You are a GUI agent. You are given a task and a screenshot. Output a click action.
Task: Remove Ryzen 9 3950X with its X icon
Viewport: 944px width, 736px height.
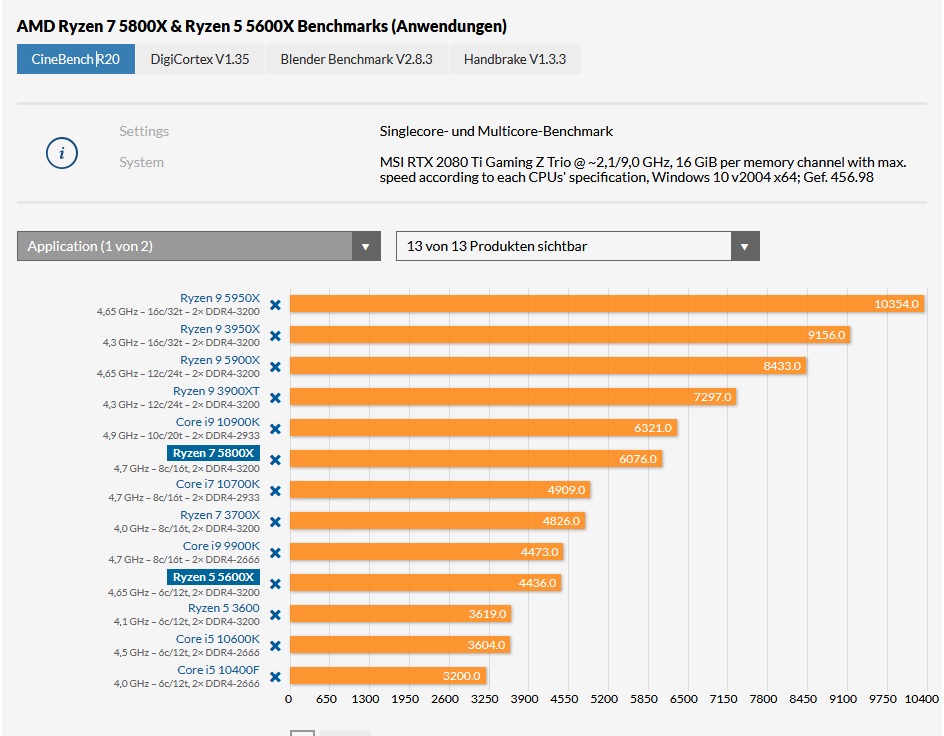pyautogui.click(x=275, y=336)
